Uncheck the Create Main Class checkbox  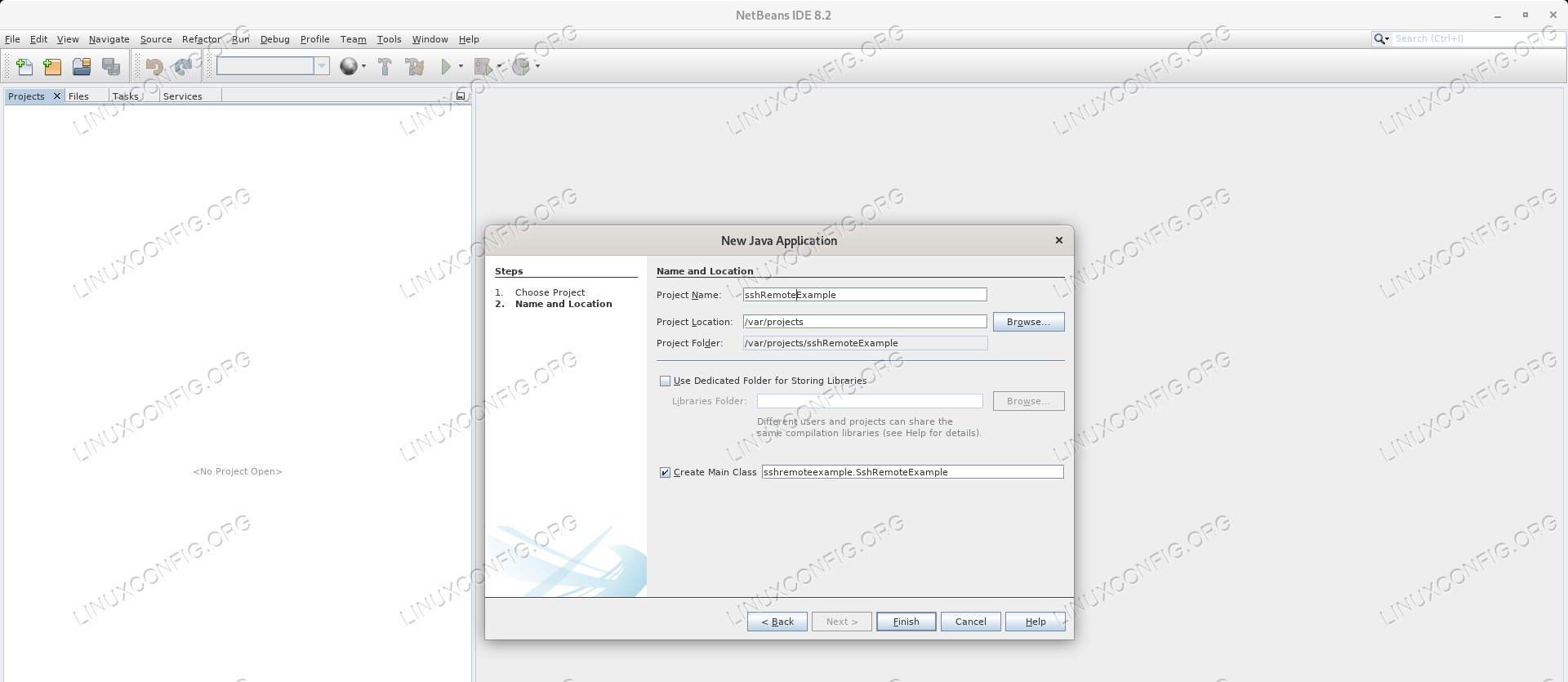pyautogui.click(x=665, y=472)
